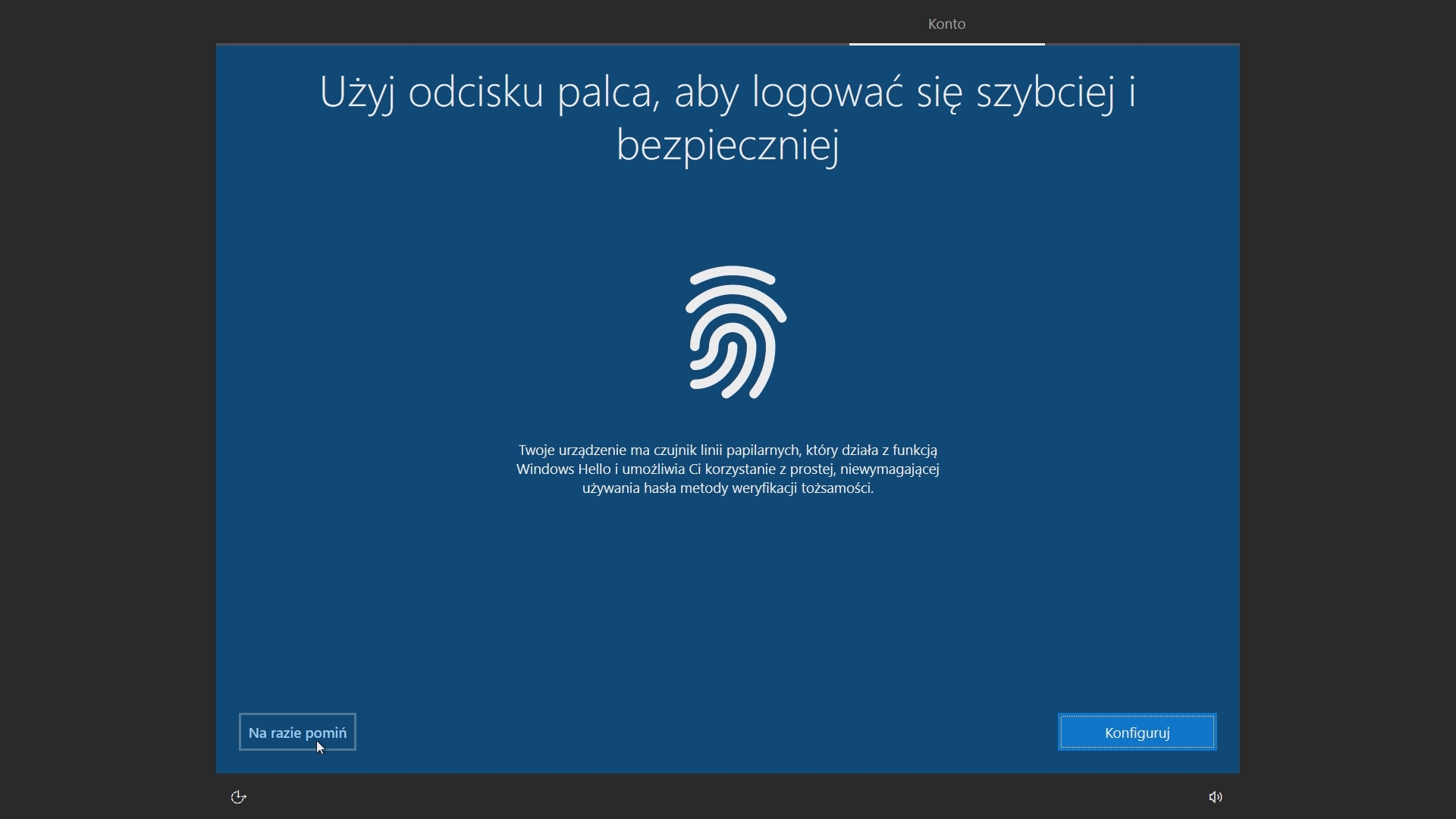Open the Ease of Access icon
Viewport: 1456px width, 819px height.
[x=238, y=797]
